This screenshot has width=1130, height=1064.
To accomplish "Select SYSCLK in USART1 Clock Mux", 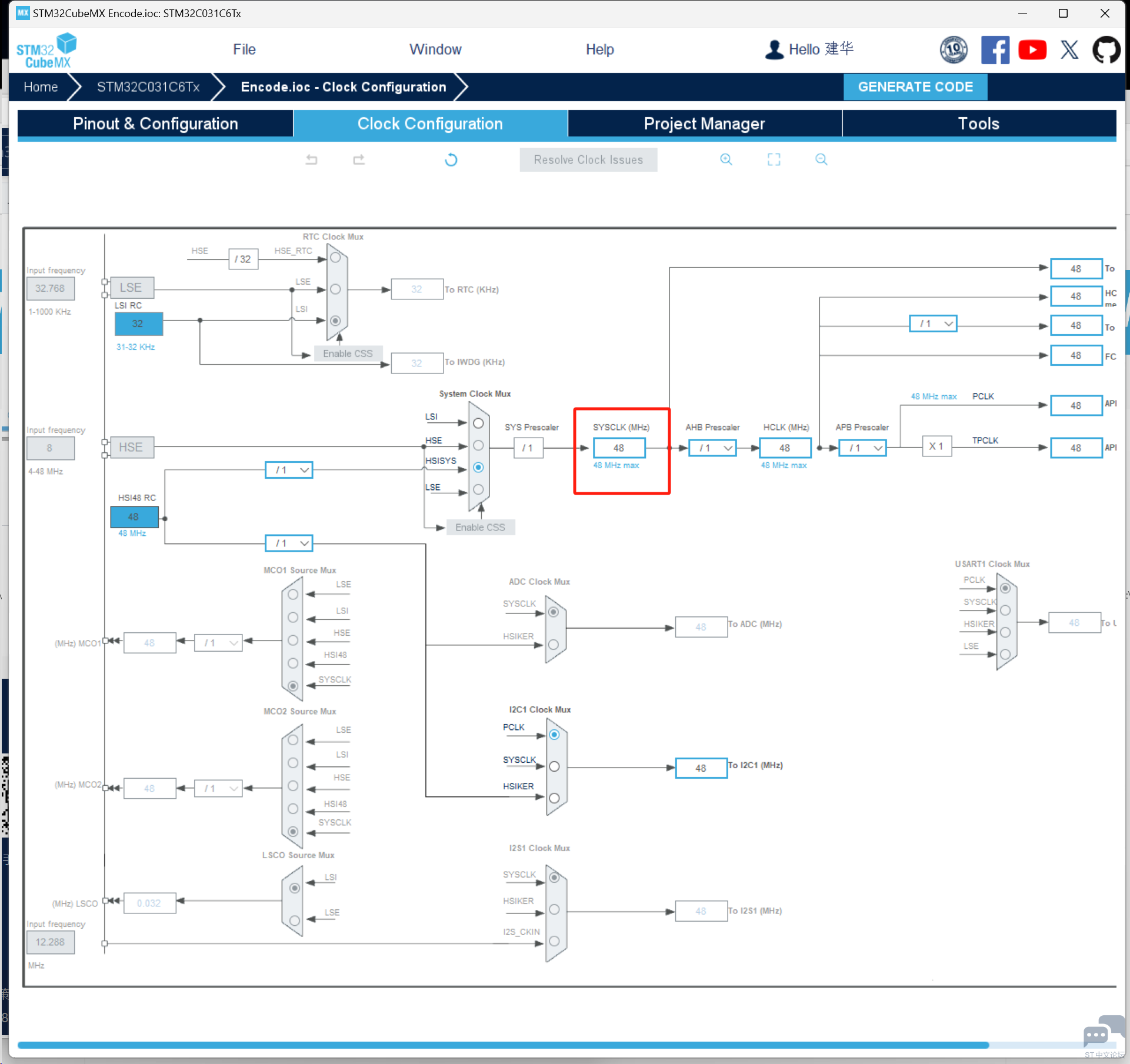I will point(1005,610).
